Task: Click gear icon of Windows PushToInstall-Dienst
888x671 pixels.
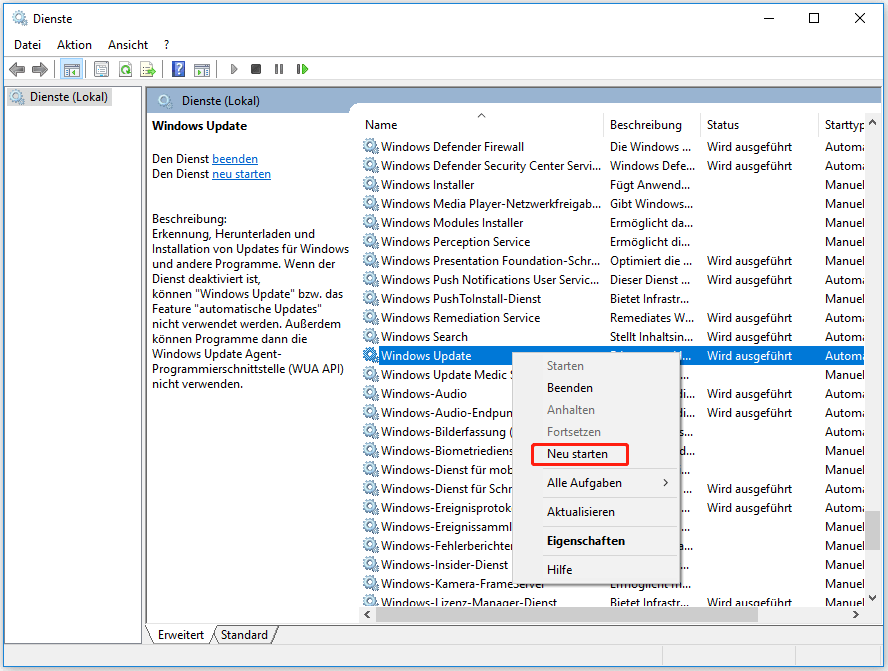Action: click(370, 298)
